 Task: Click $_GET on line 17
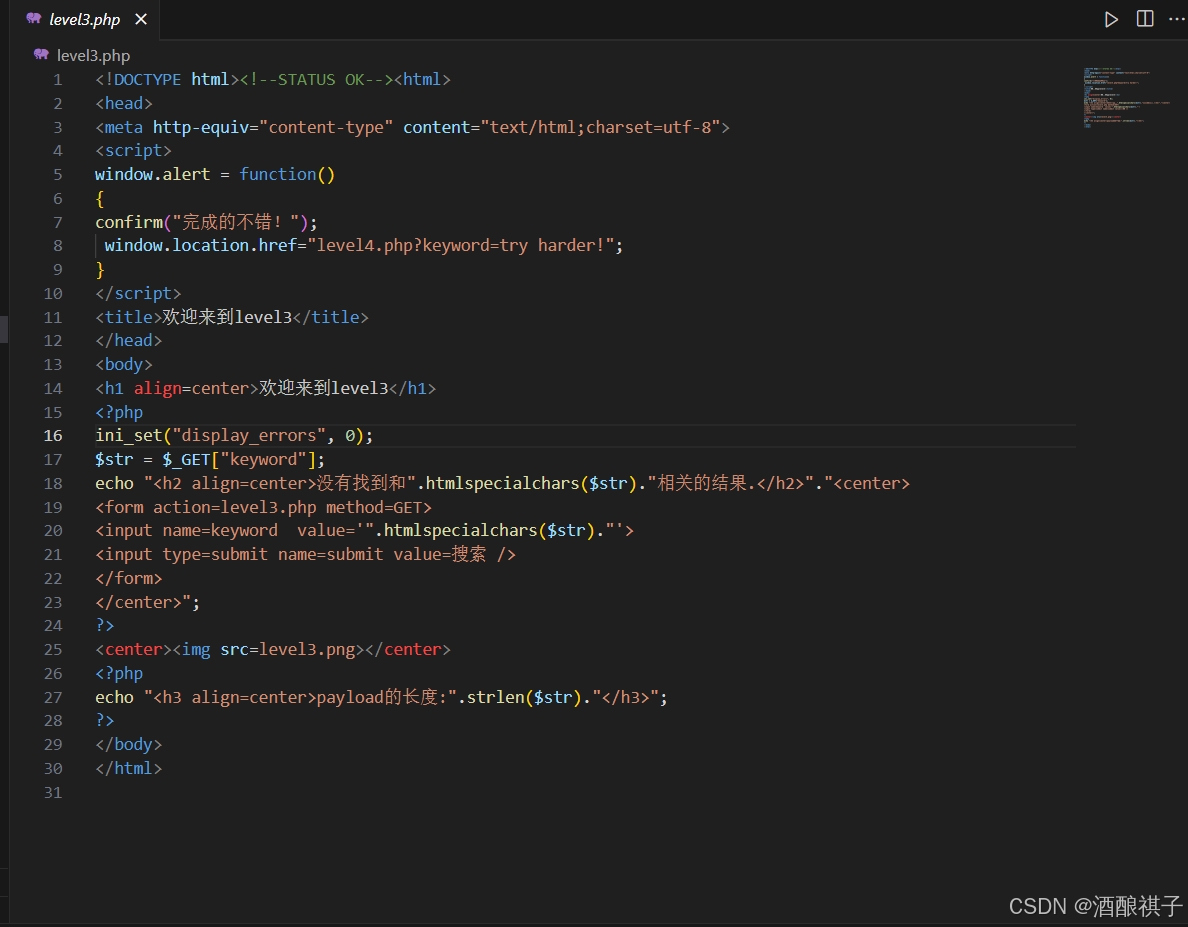(186, 460)
